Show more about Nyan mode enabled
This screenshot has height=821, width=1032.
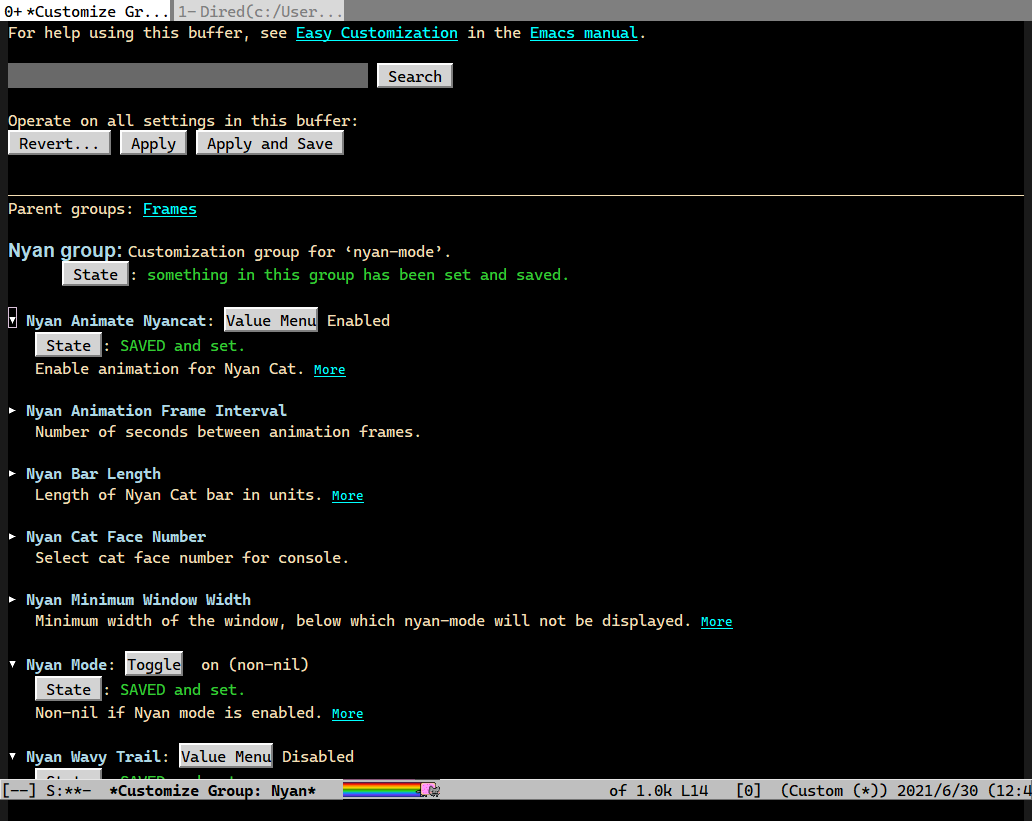[348, 714]
